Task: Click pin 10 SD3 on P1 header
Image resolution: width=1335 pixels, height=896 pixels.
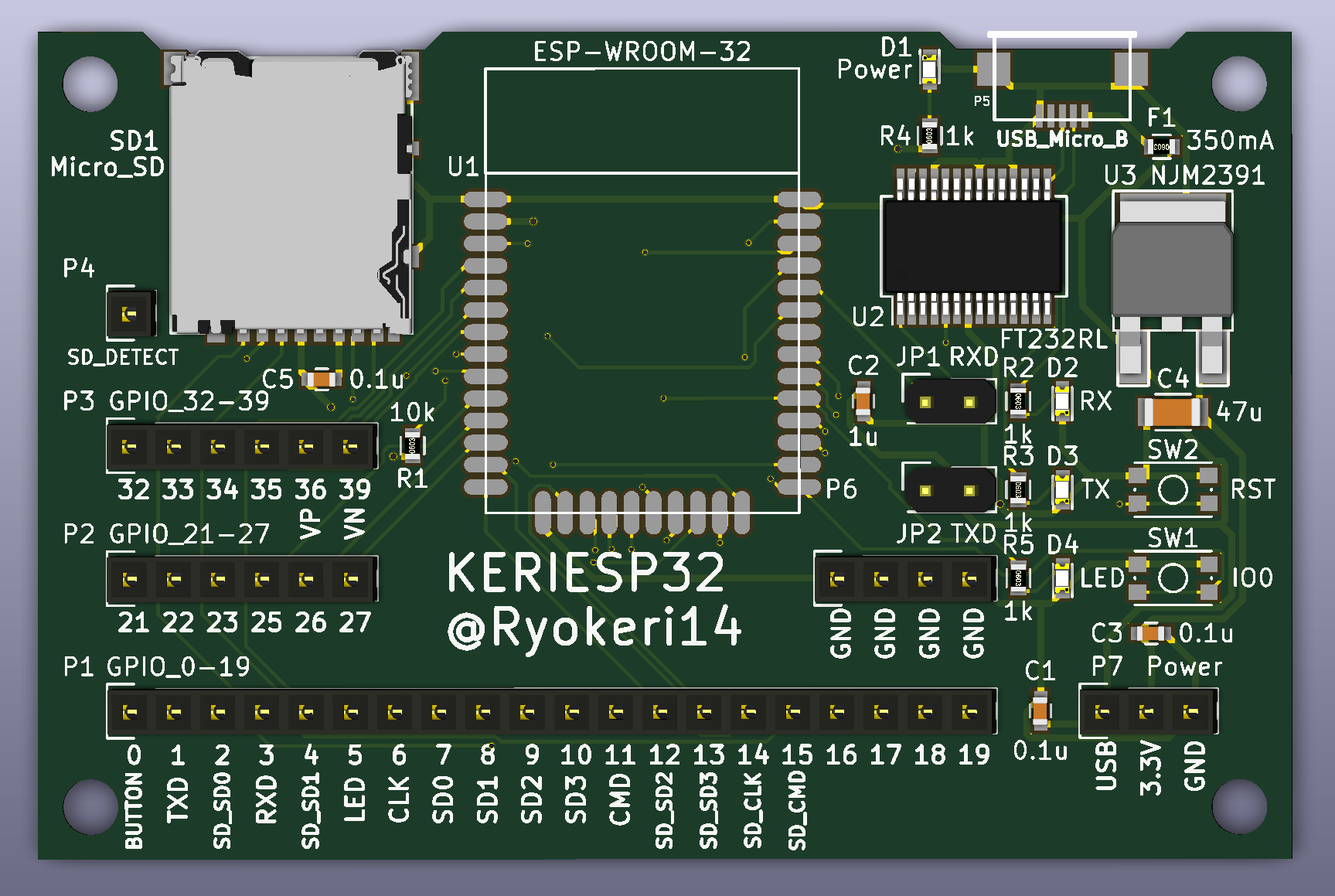Action: [572, 711]
